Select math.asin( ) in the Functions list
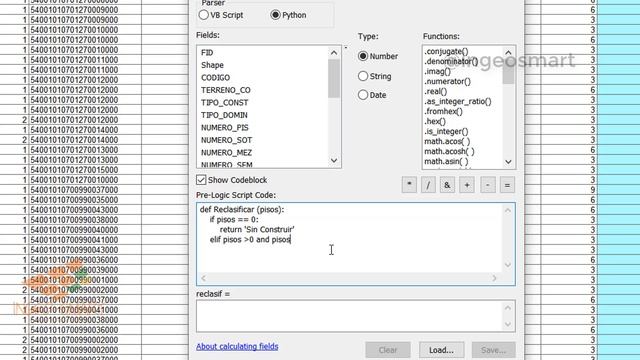This screenshot has width=640, height=360. [x=446, y=162]
